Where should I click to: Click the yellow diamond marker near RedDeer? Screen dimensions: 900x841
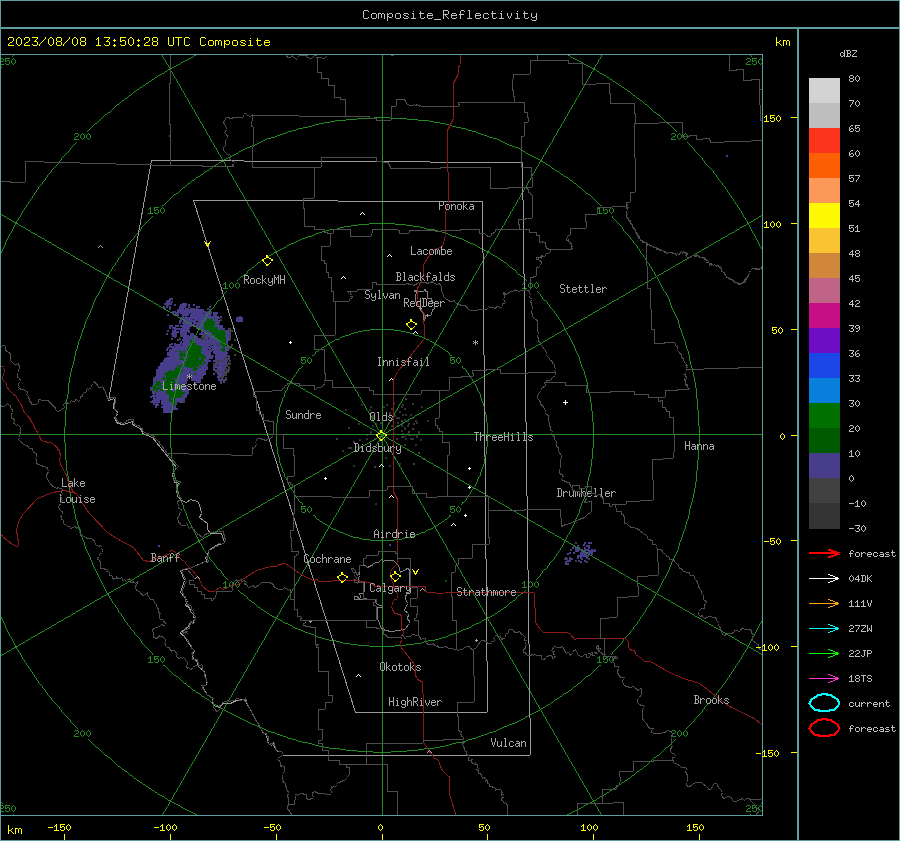tap(411, 325)
